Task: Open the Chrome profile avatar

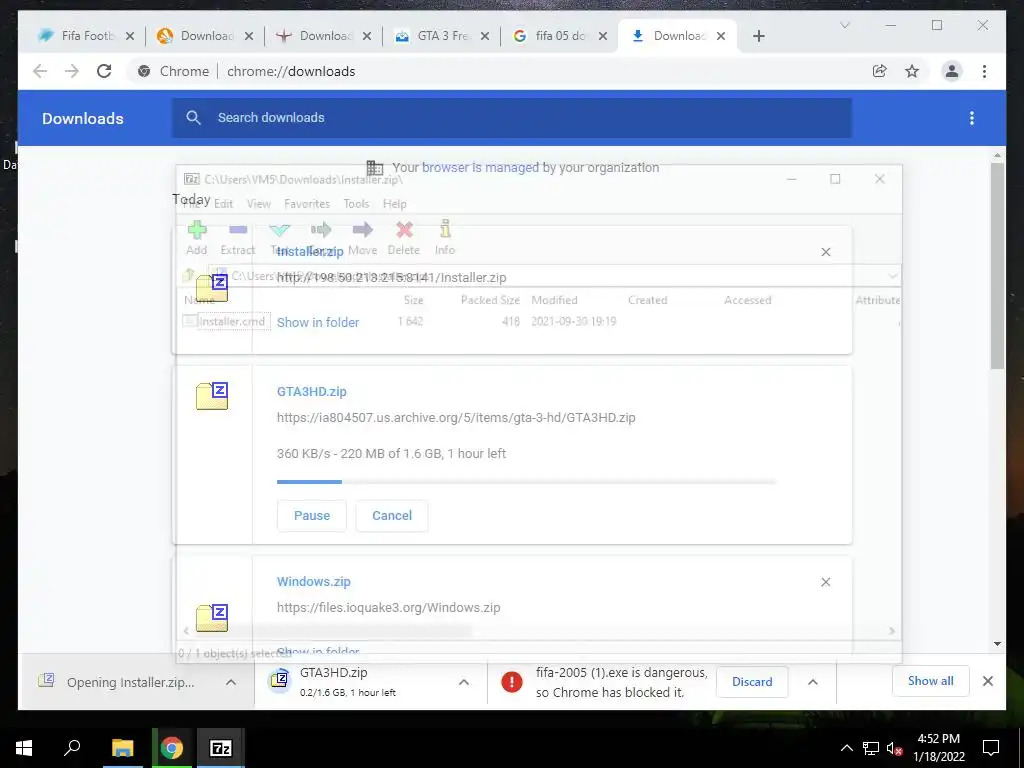Action: coord(952,71)
